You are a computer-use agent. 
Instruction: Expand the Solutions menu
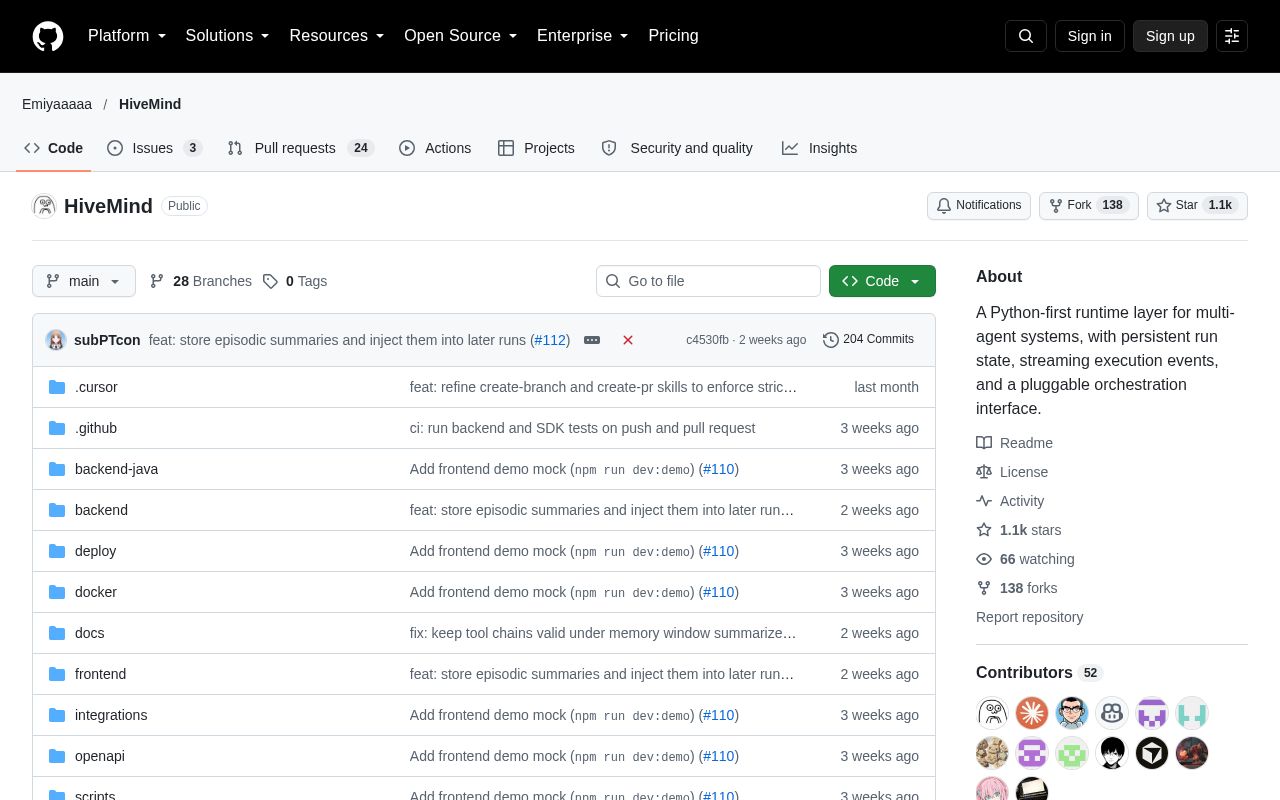pyautogui.click(x=228, y=36)
